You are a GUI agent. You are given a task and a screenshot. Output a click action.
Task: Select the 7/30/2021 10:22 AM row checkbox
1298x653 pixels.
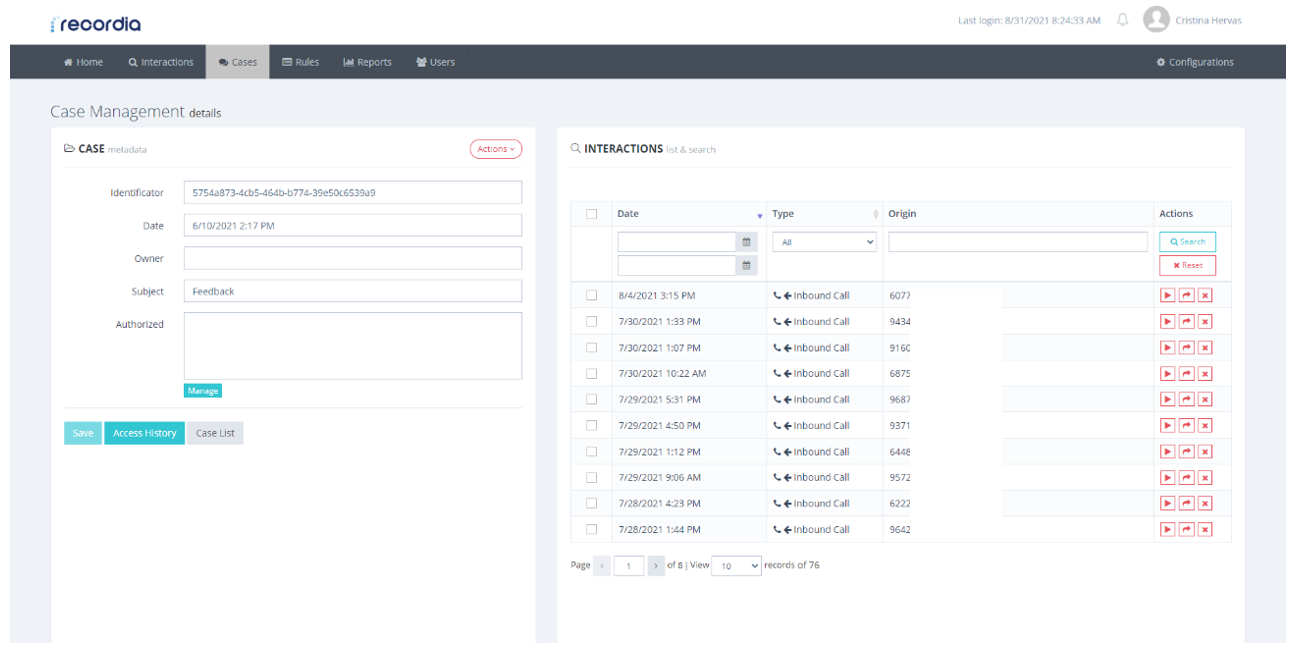click(x=591, y=374)
